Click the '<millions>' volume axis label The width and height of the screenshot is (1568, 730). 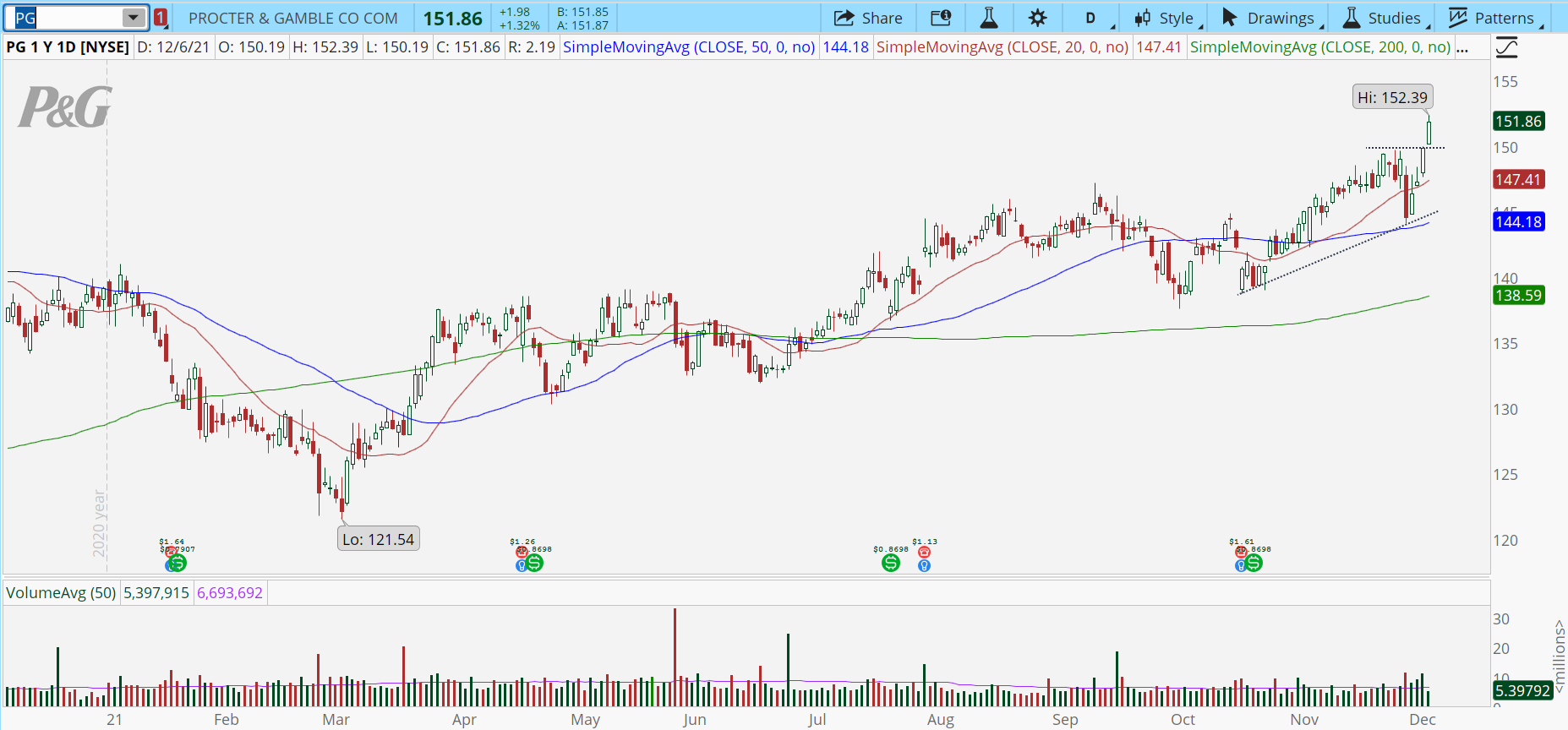[x=1560, y=656]
